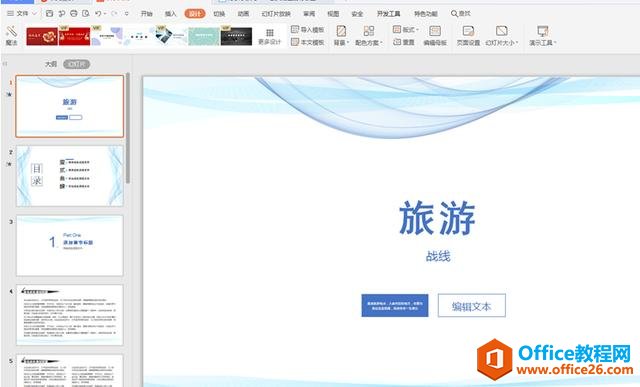Click the 更多设计 grid icon
This screenshot has width=640, height=387.
pyautogui.click(x=270, y=33)
